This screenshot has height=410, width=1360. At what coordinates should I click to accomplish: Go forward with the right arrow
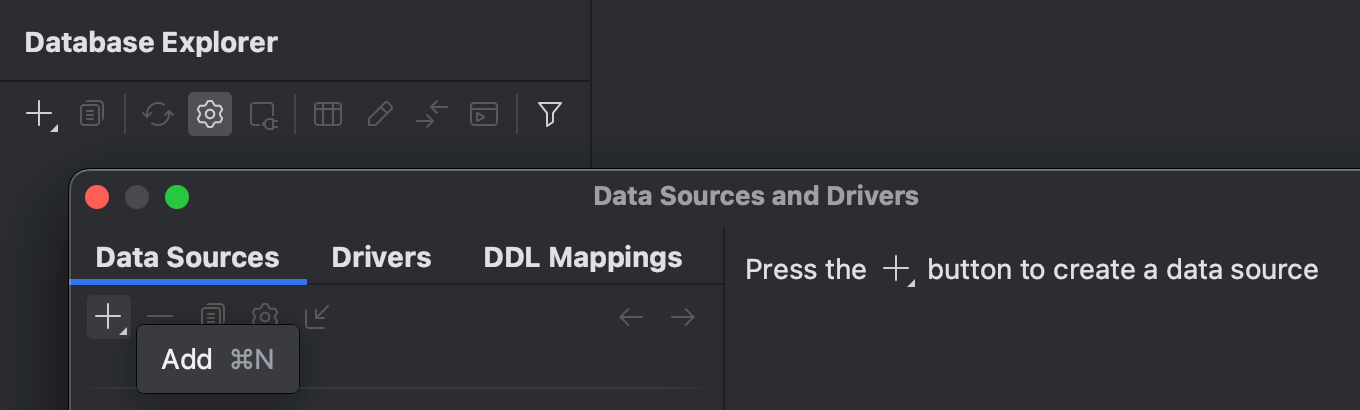(x=683, y=317)
